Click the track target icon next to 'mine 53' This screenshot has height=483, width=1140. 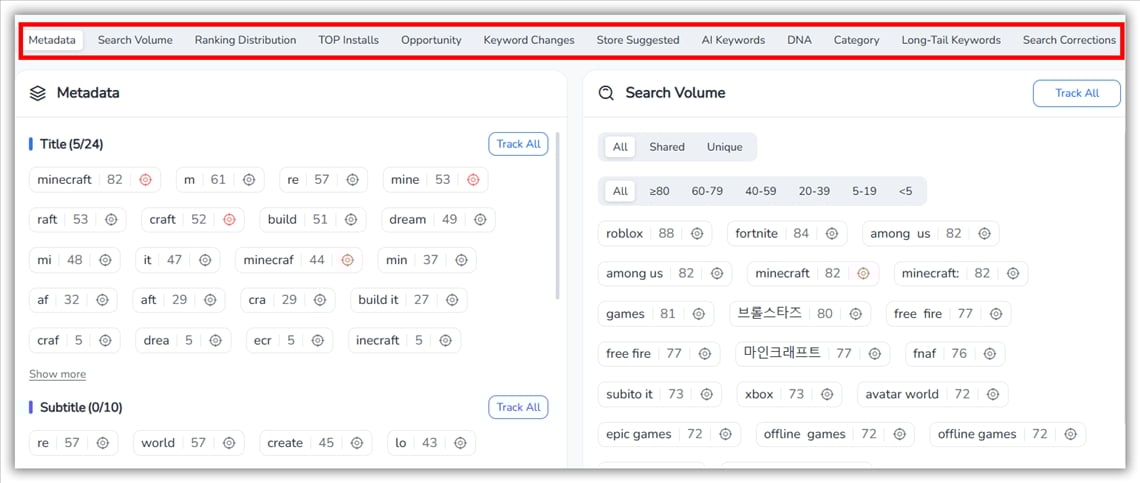pyautogui.click(x=473, y=180)
